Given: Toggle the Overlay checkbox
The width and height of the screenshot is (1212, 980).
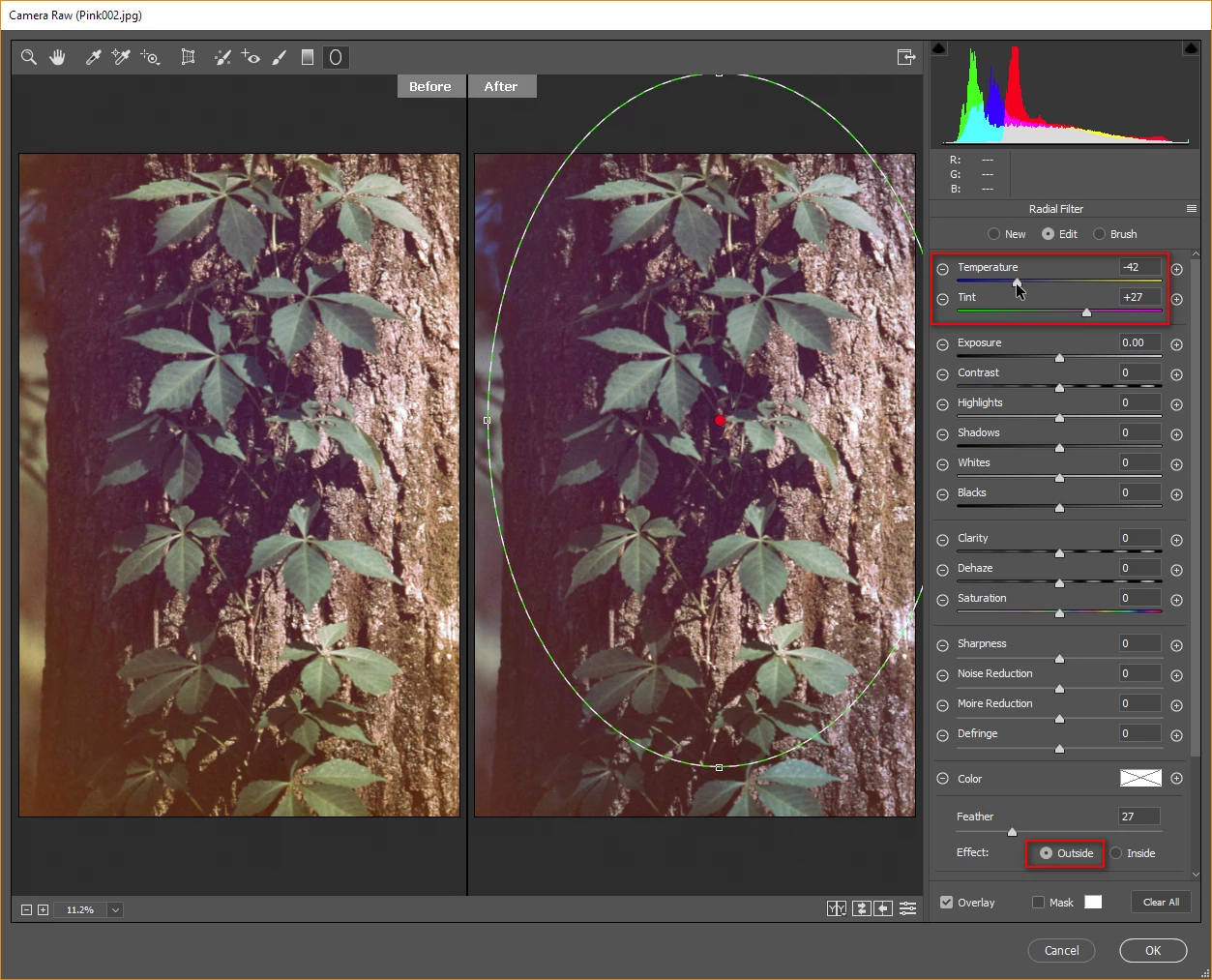Looking at the screenshot, I should 946,902.
